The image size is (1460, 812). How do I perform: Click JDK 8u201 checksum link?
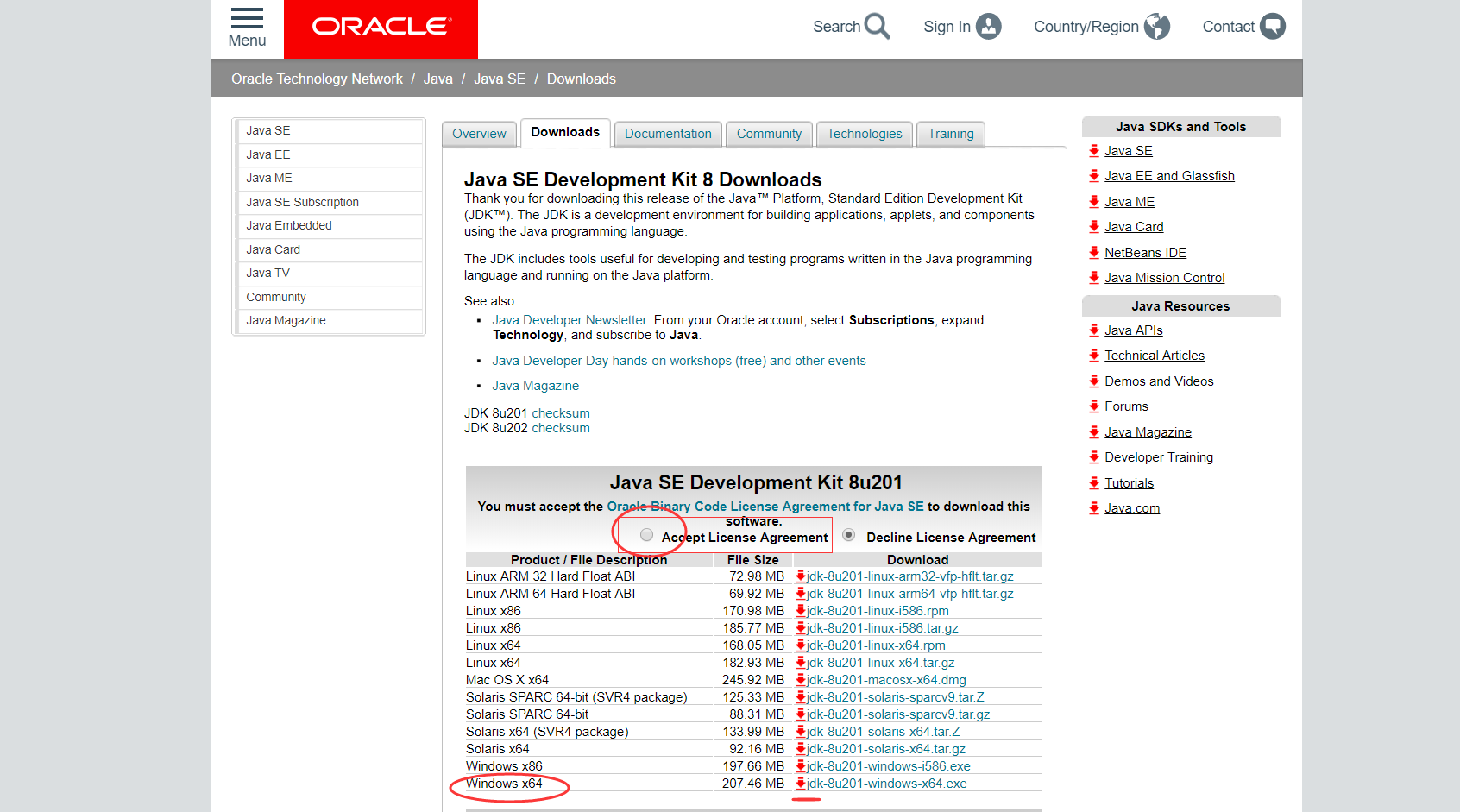click(561, 413)
